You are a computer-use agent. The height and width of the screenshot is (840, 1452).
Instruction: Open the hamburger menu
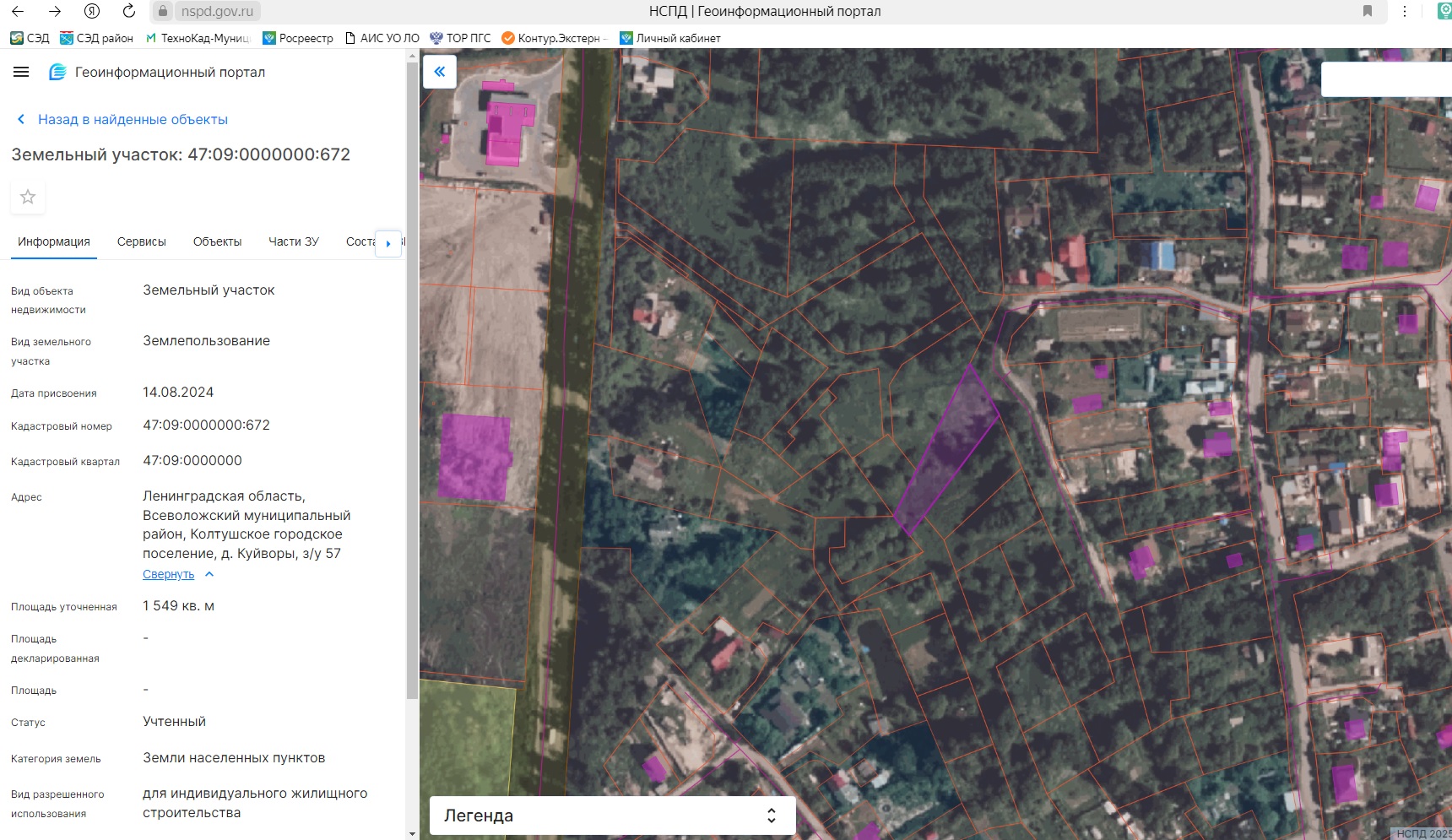21,73
